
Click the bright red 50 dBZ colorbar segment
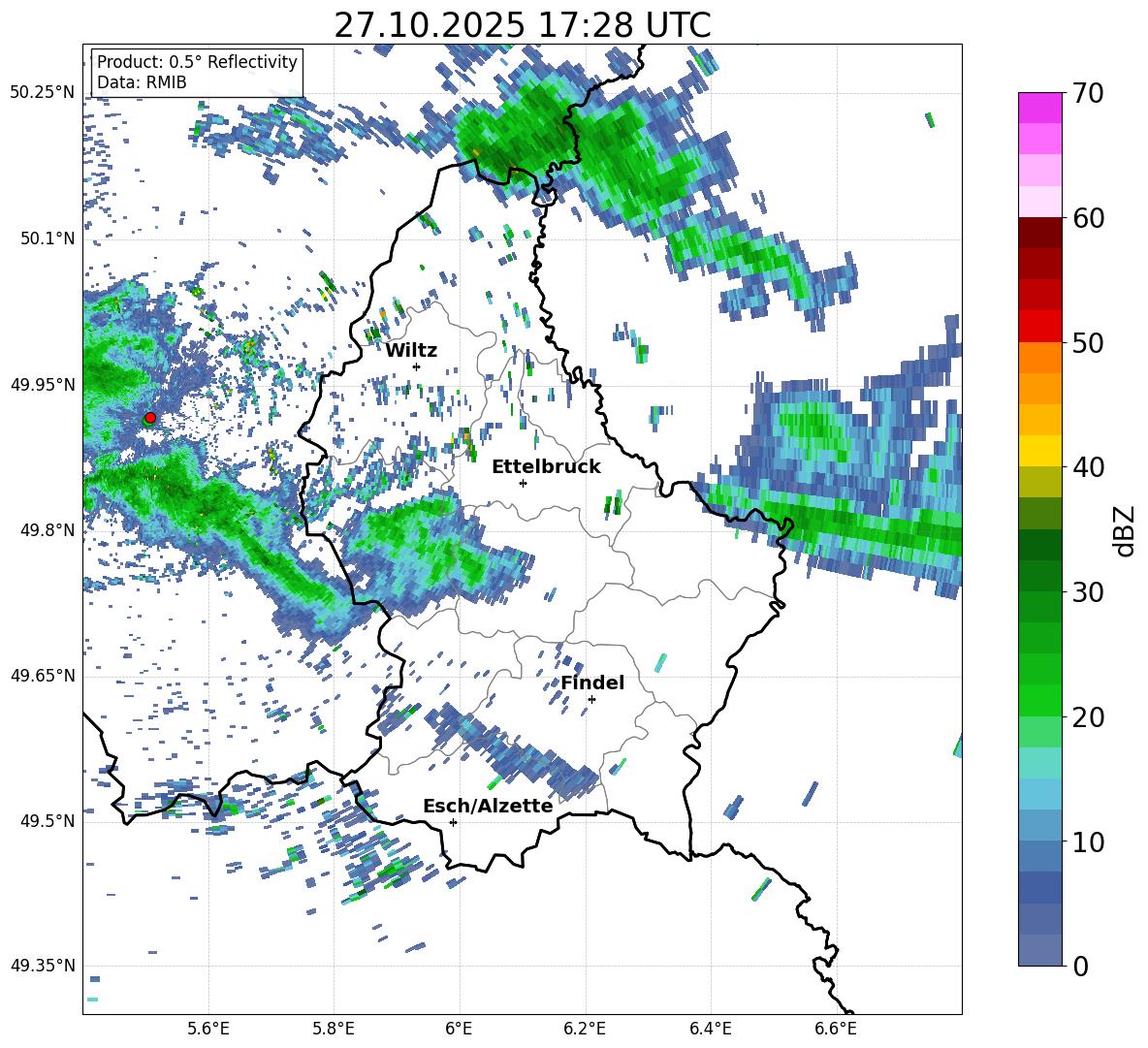1039,327
